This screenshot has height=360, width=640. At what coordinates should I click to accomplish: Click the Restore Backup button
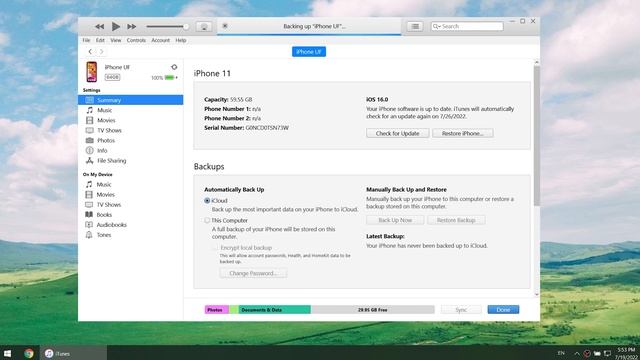click(456, 220)
